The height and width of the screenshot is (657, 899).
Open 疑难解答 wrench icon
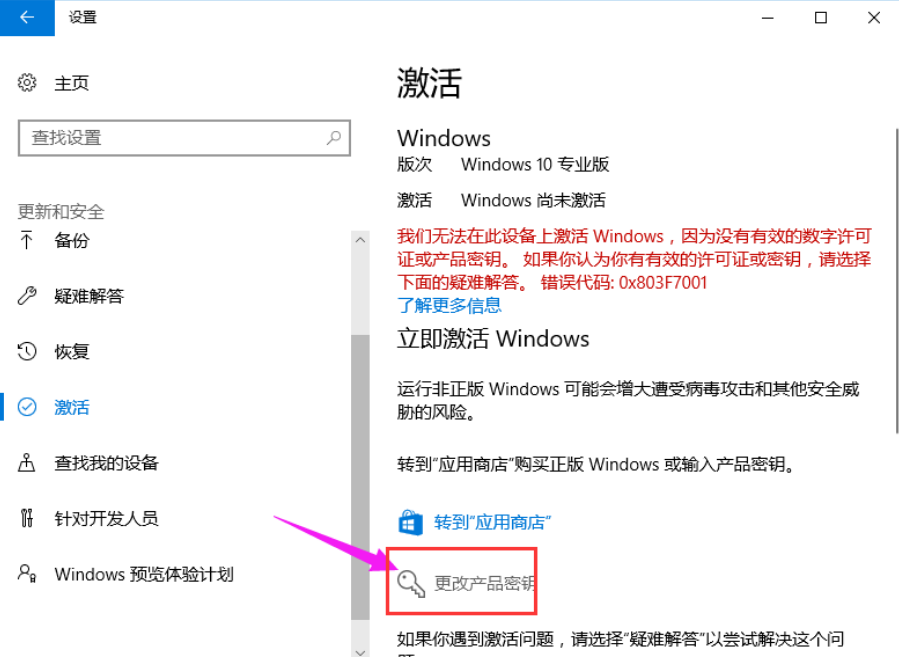[x=27, y=296]
